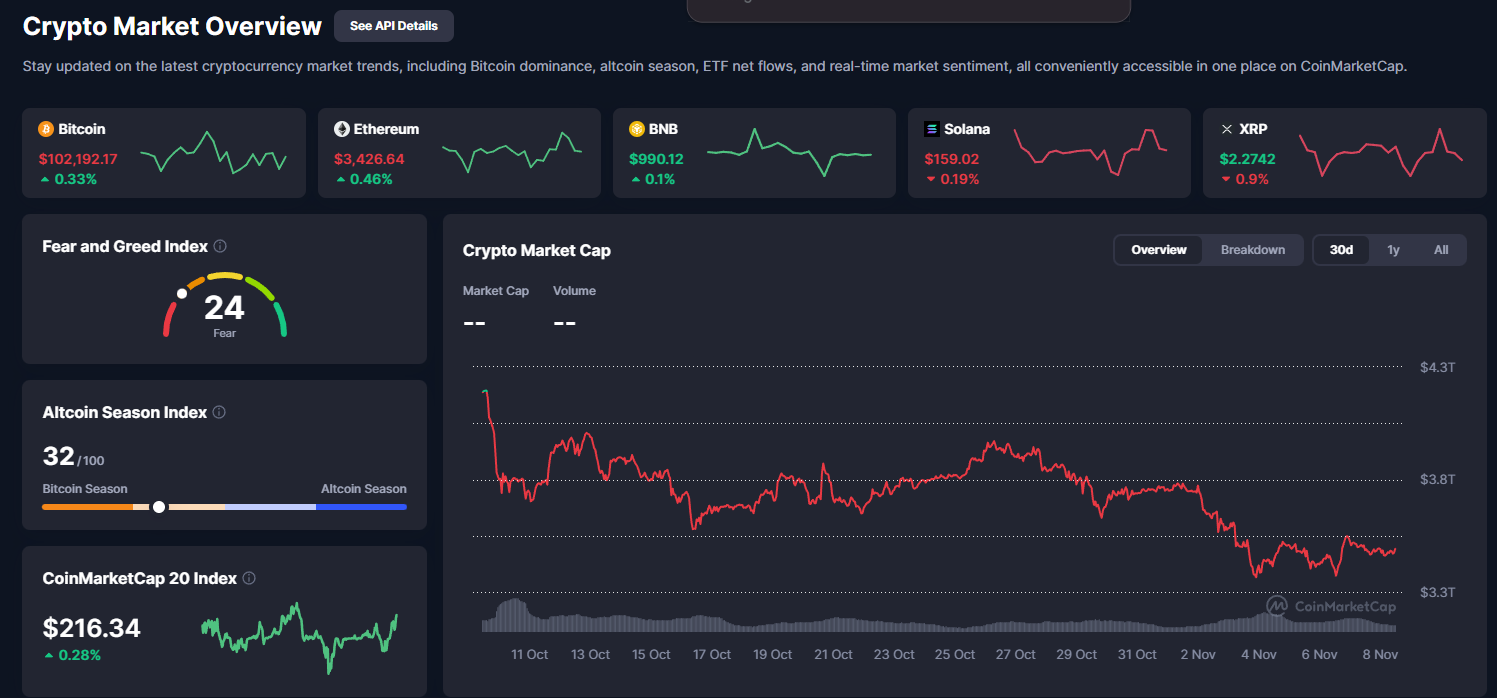The width and height of the screenshot is (1497, 698).
Task: Select the 1y chart timeframe tab
Action: pos(1393,249)
